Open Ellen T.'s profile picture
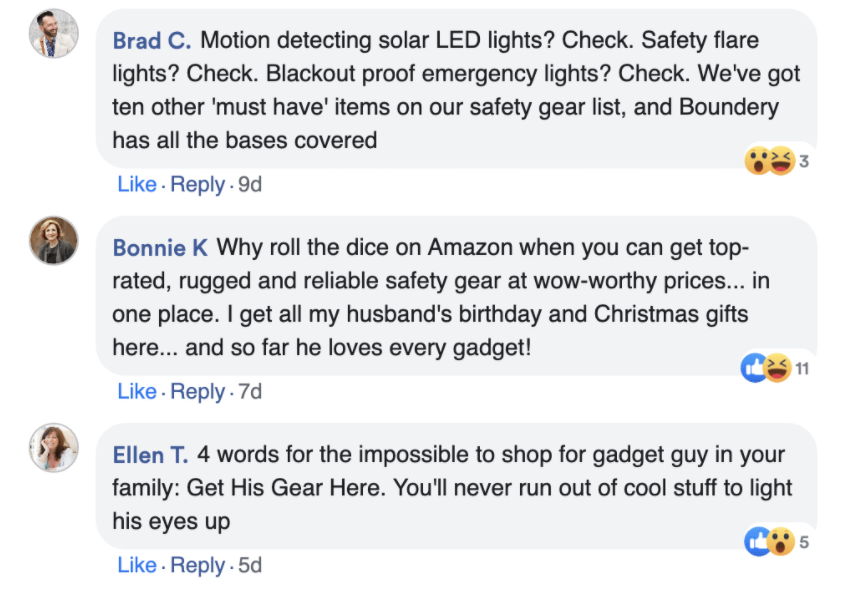This screenshot has width=848, height=612. (x=53, y=447)
